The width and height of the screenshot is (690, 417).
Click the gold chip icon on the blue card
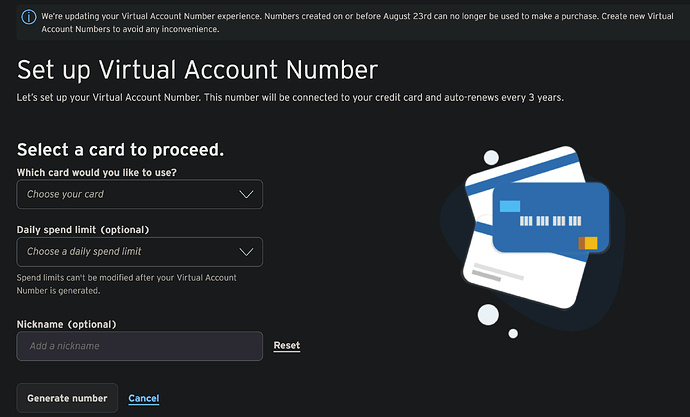tap(588, 243)
